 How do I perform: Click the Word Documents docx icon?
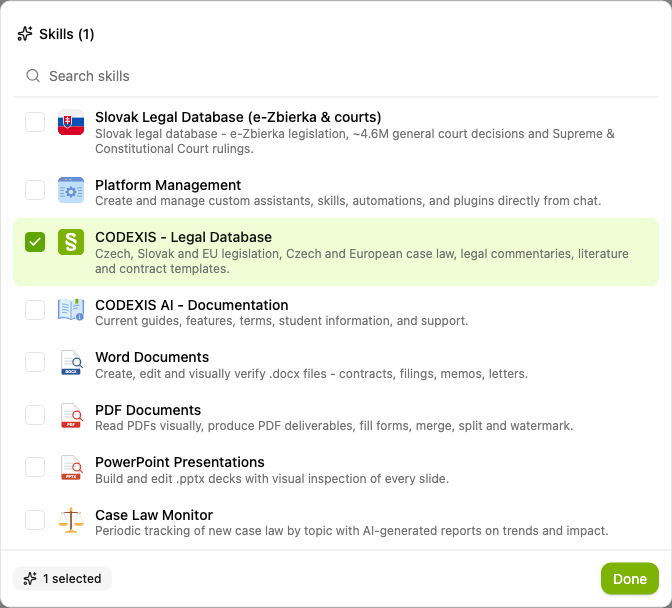71,362
